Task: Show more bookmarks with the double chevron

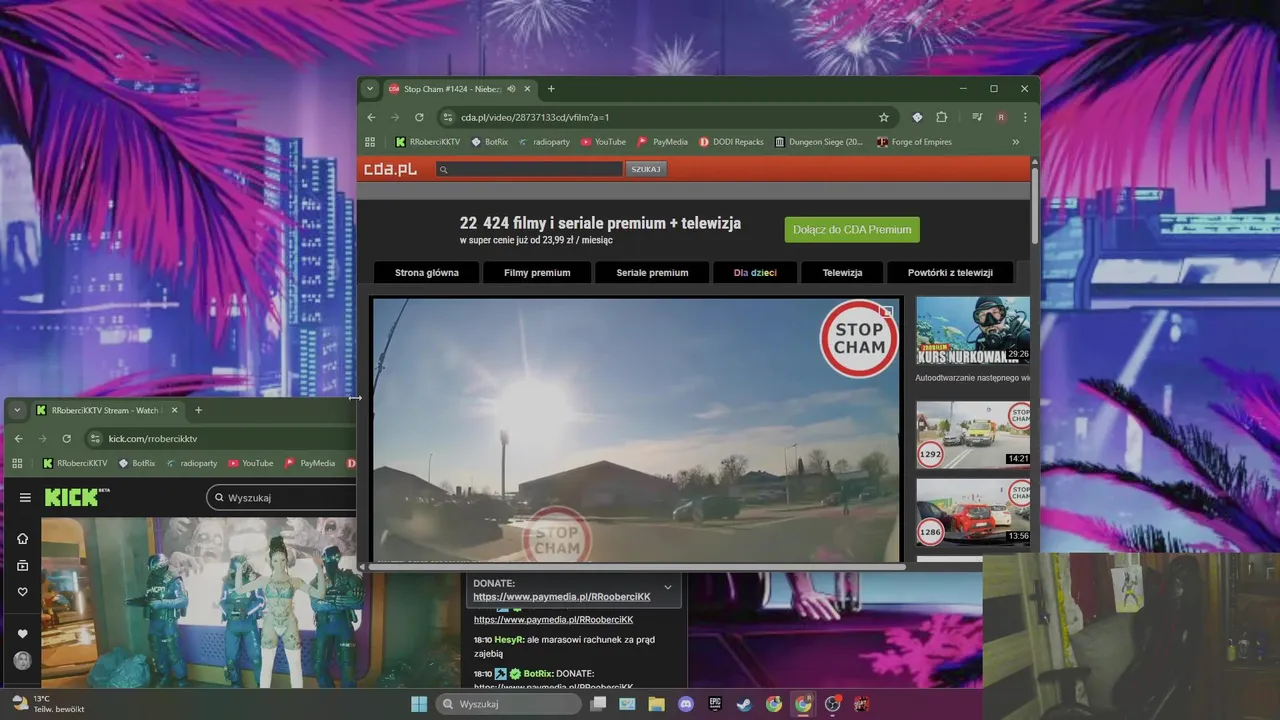Action: pos(1016,142)
